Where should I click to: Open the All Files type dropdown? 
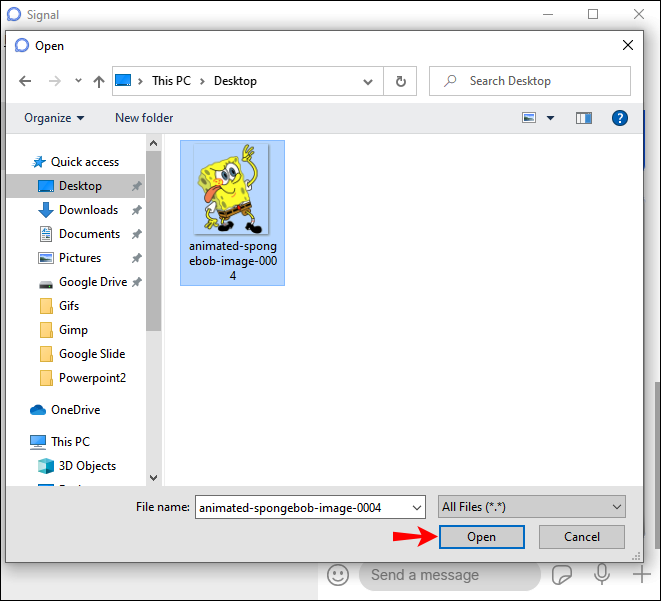click(532, 507)
